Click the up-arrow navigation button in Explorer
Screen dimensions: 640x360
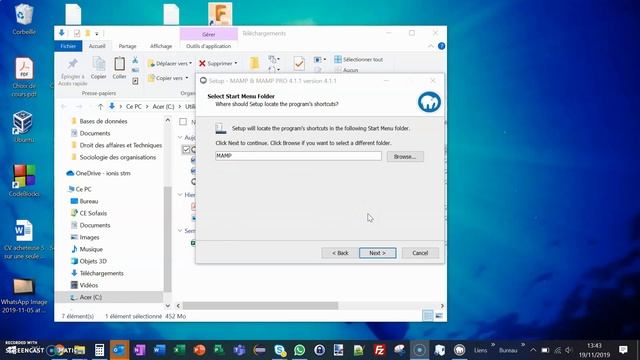100,107
